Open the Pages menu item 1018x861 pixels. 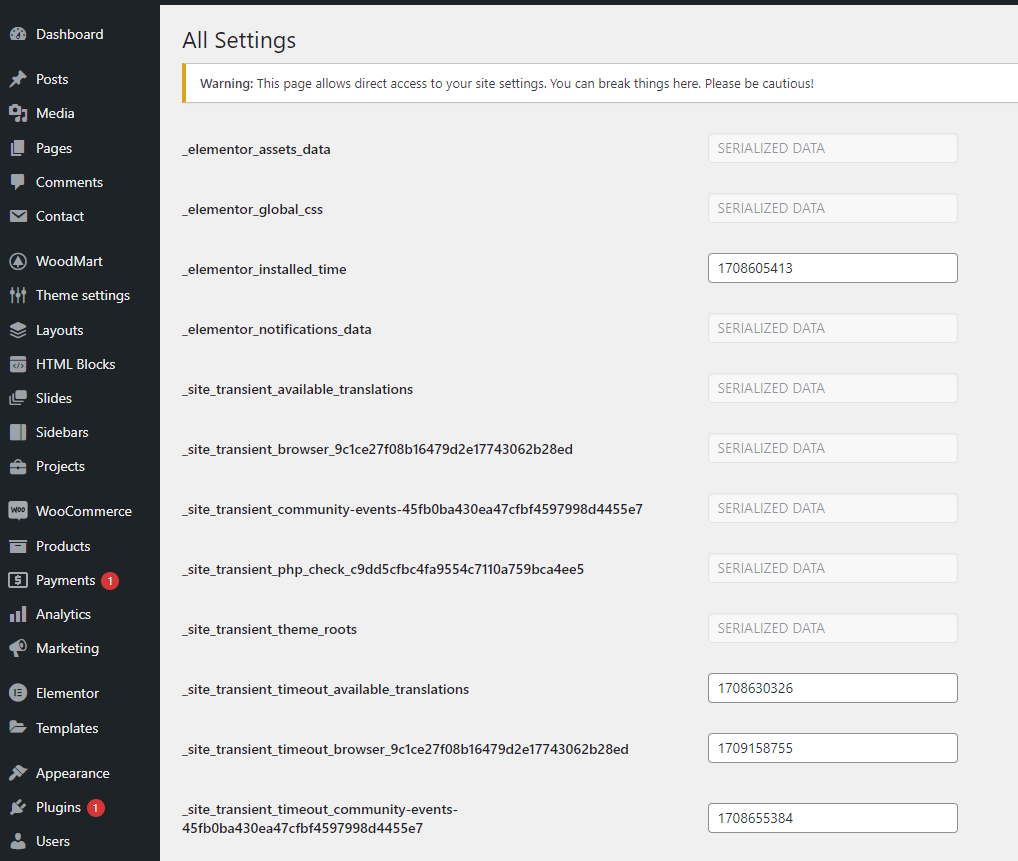pos(54,148)
